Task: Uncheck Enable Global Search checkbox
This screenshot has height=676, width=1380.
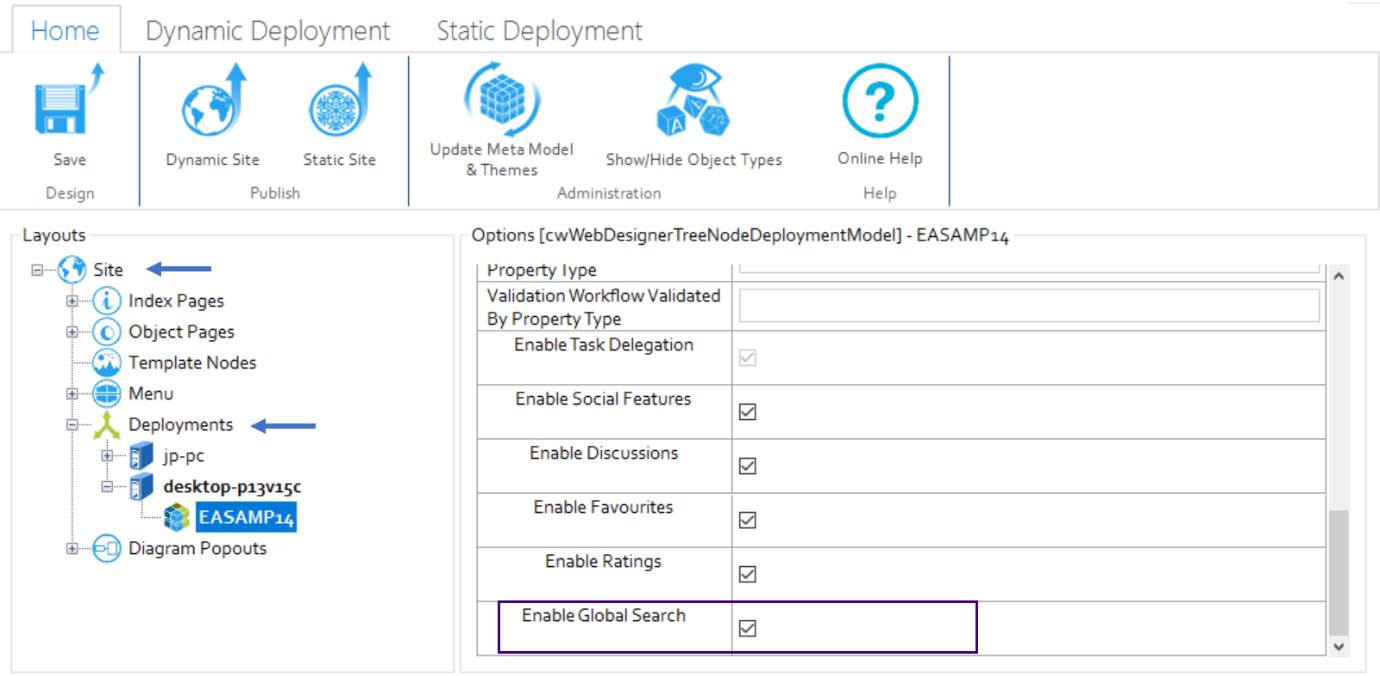Action: click(747, 628)
